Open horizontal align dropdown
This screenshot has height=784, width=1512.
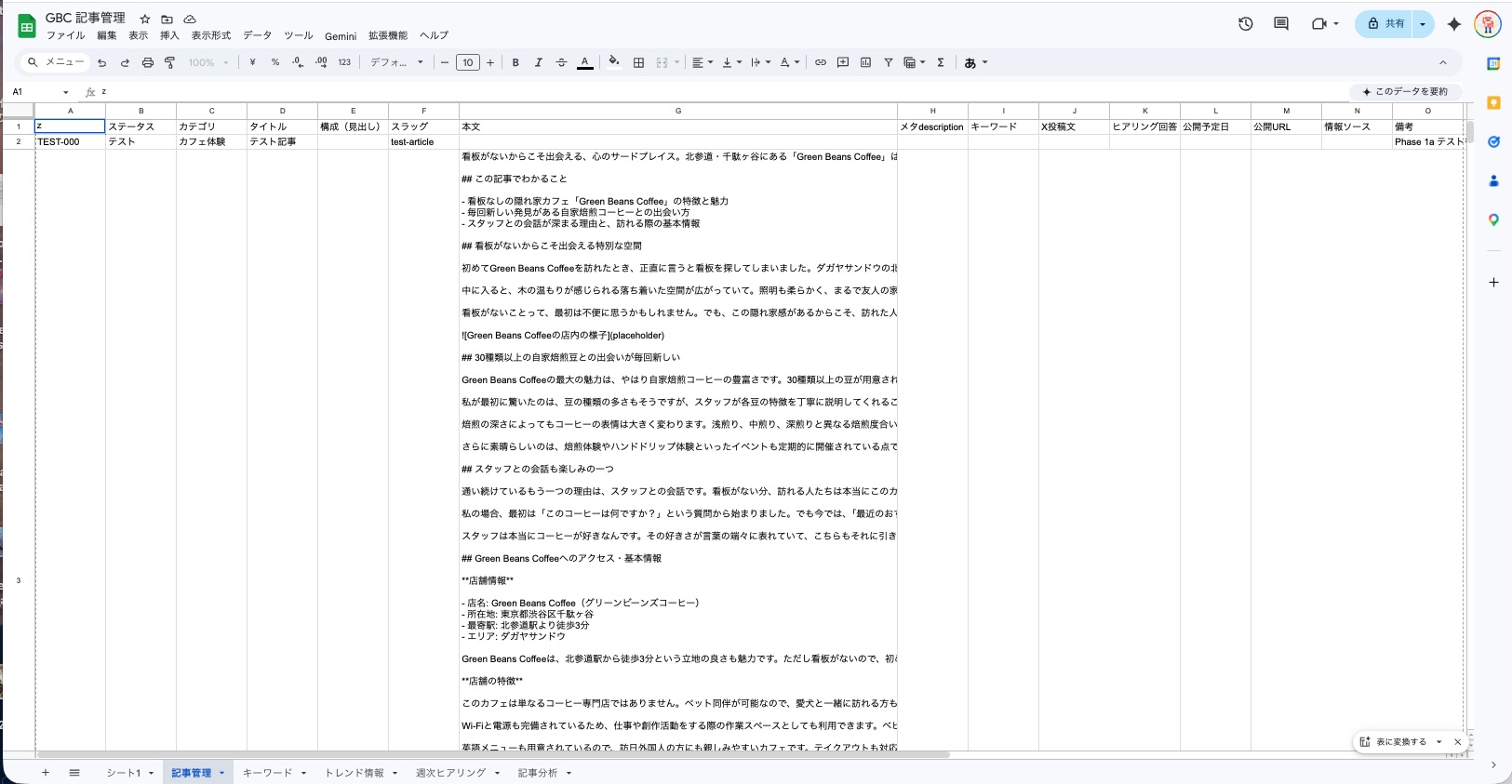[702, 62]
